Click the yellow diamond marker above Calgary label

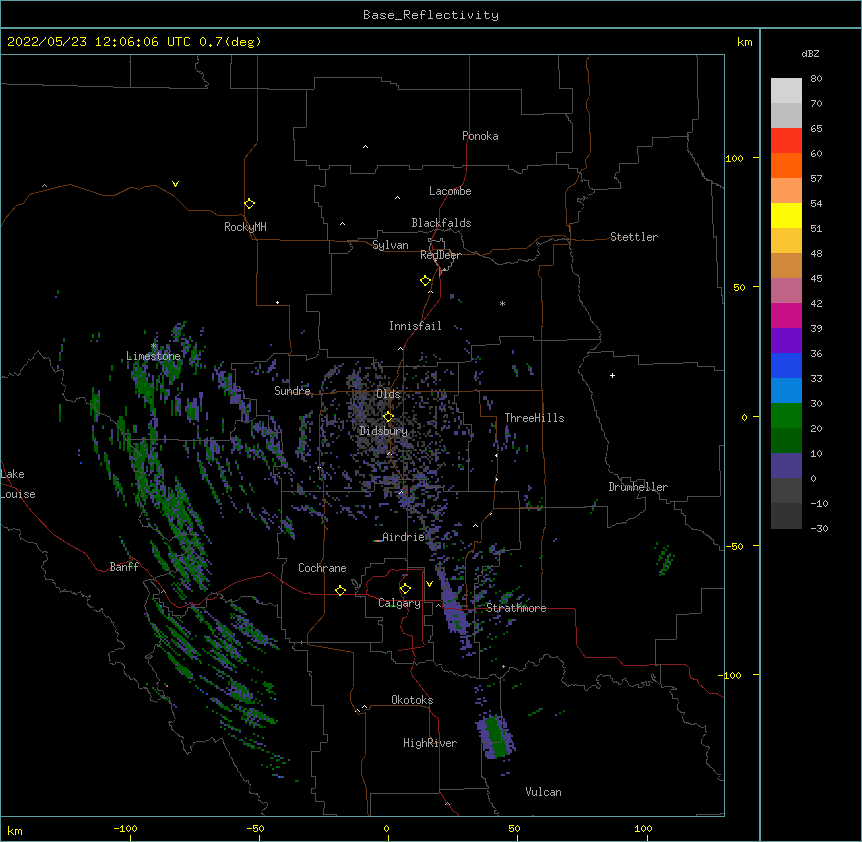405,589
